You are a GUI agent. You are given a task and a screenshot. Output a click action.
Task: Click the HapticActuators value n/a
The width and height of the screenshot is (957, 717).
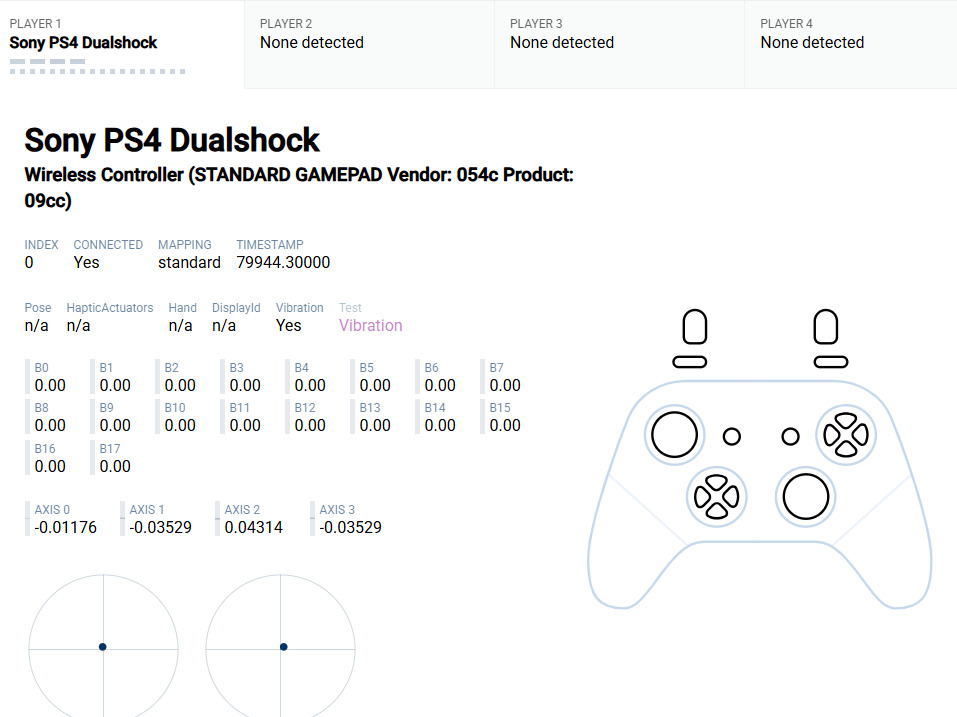click(x=78, y=325)
